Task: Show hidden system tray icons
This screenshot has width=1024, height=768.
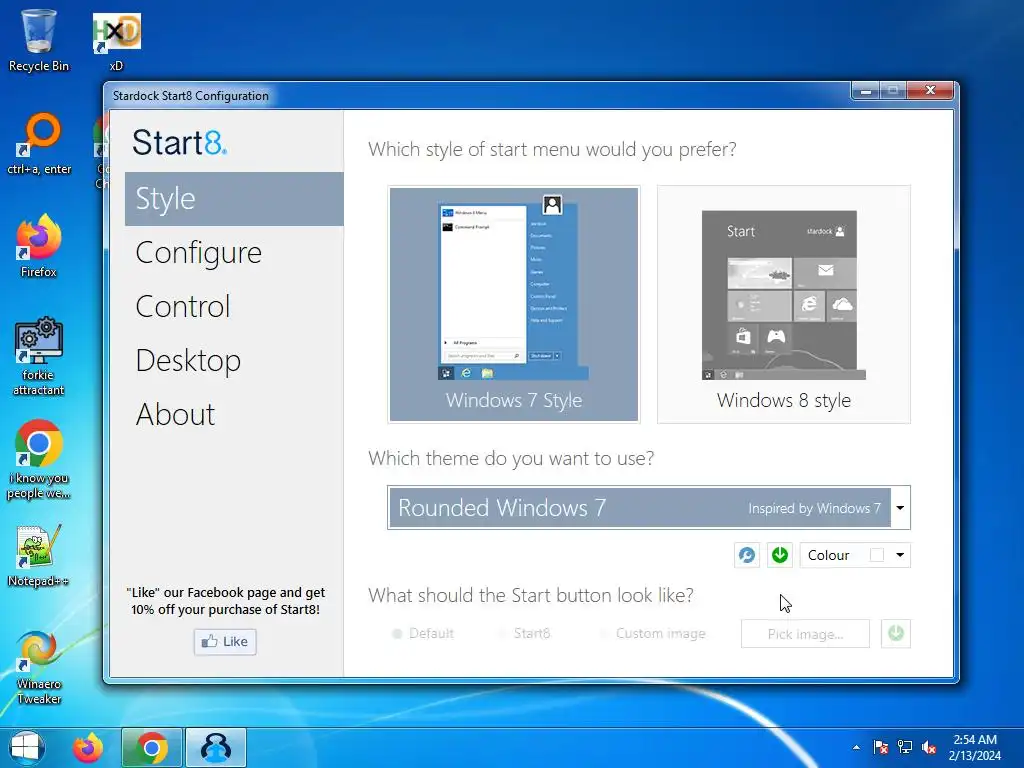Action: (x=856, y=747)
